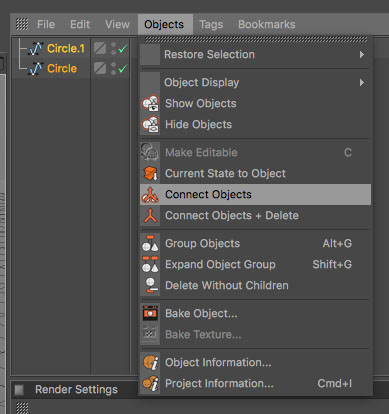Open the Bookmarks menu

point(267,24)
